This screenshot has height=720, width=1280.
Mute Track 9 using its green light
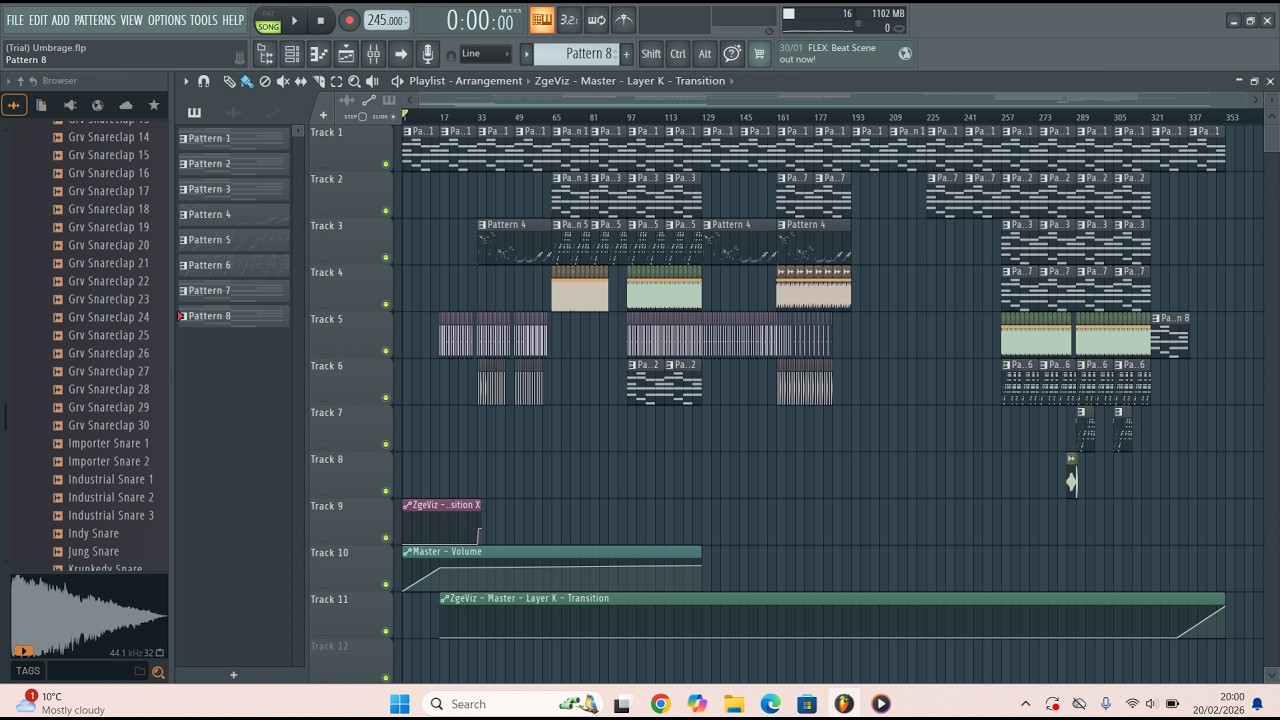[x=386, y=538]
